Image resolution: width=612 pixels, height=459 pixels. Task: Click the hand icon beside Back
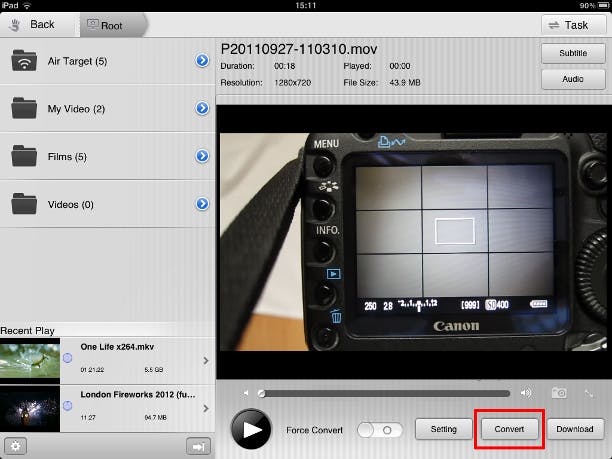coord(15,25)
